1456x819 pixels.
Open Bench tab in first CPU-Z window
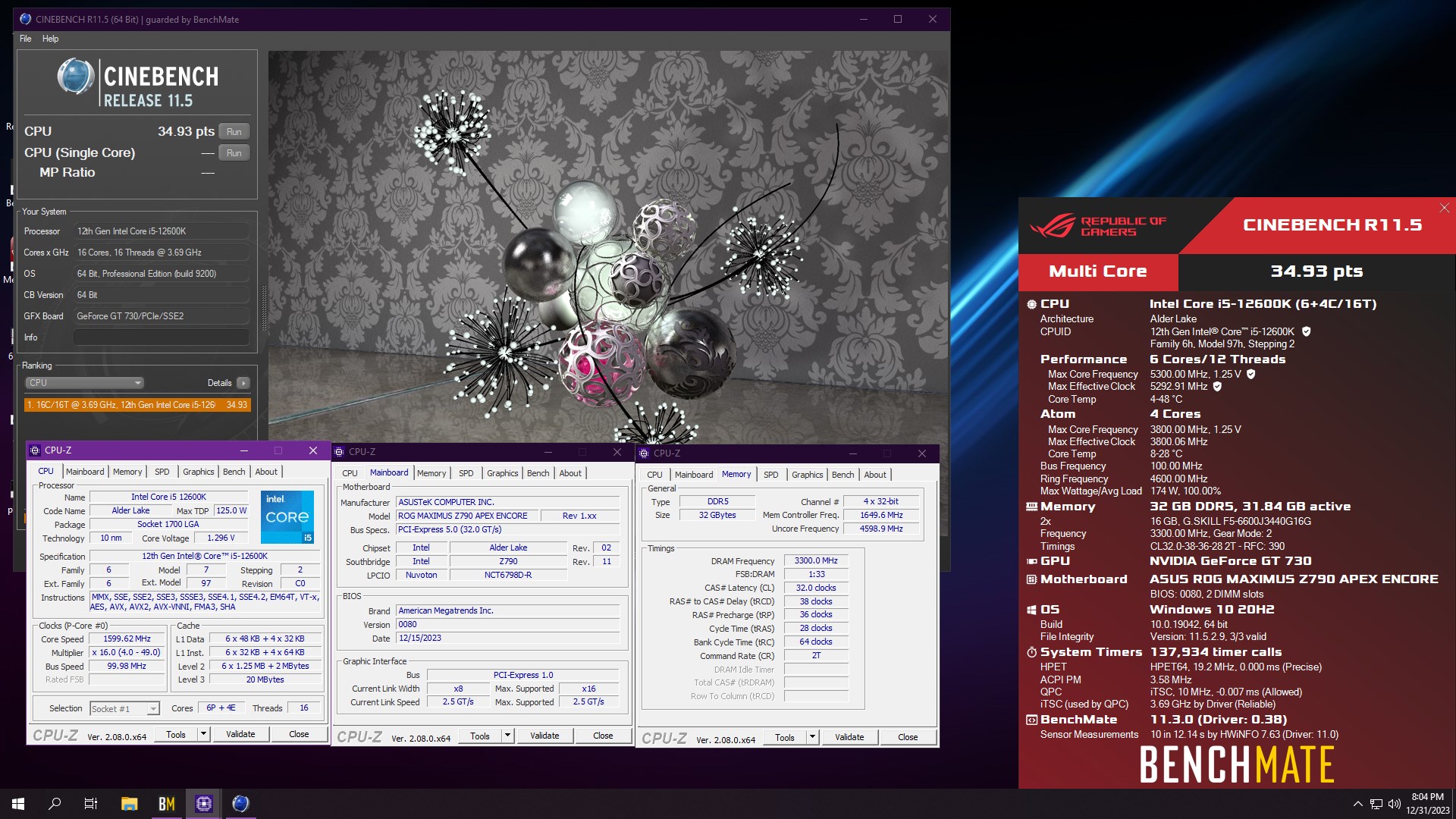pos(234,472)
